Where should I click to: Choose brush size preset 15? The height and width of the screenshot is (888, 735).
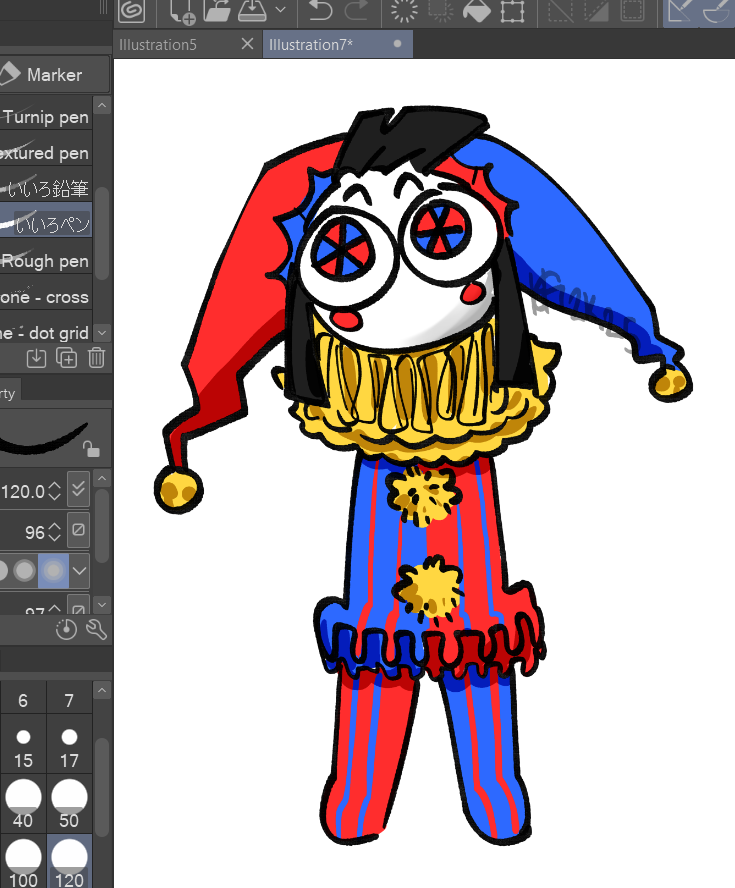tap(23, 746)
